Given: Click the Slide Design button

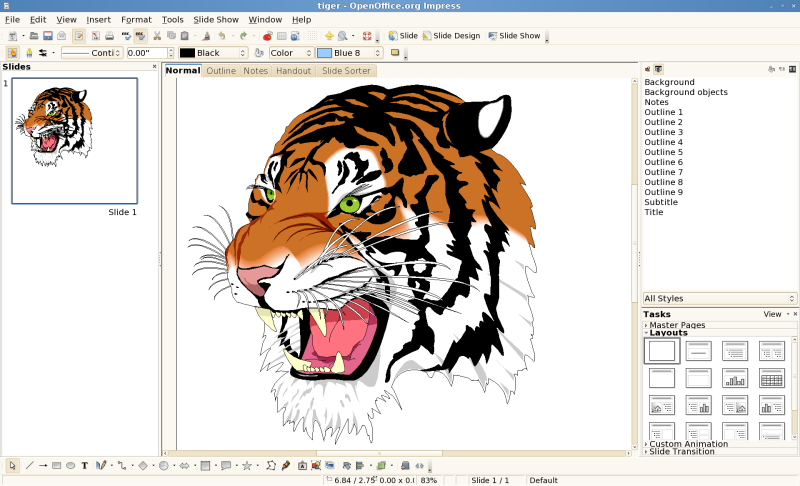Looking at the screenshot, I should click(x=451, y=36).
